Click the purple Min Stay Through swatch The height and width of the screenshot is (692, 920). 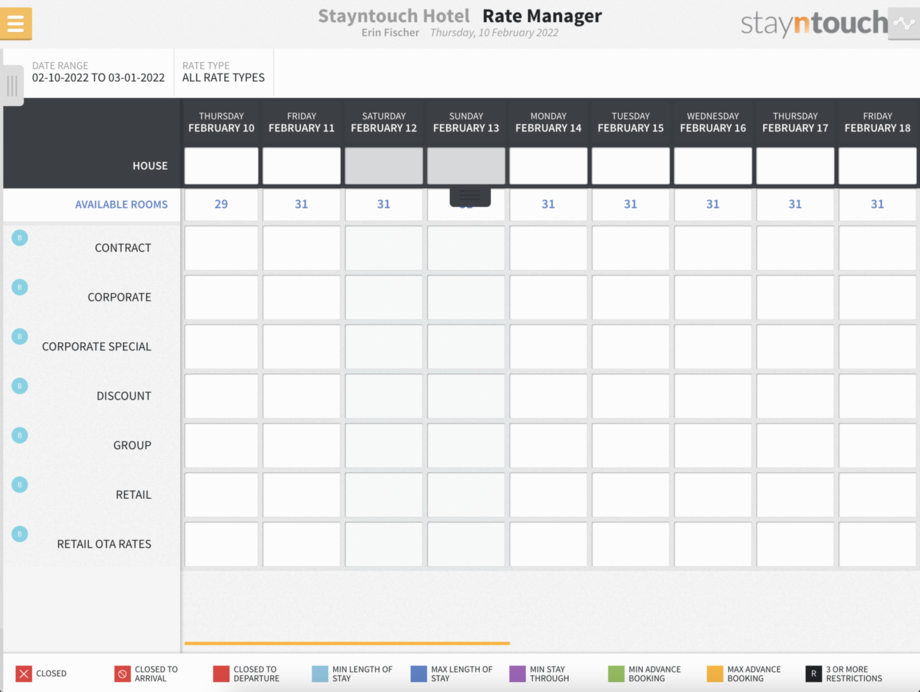[x=518, y=674]
